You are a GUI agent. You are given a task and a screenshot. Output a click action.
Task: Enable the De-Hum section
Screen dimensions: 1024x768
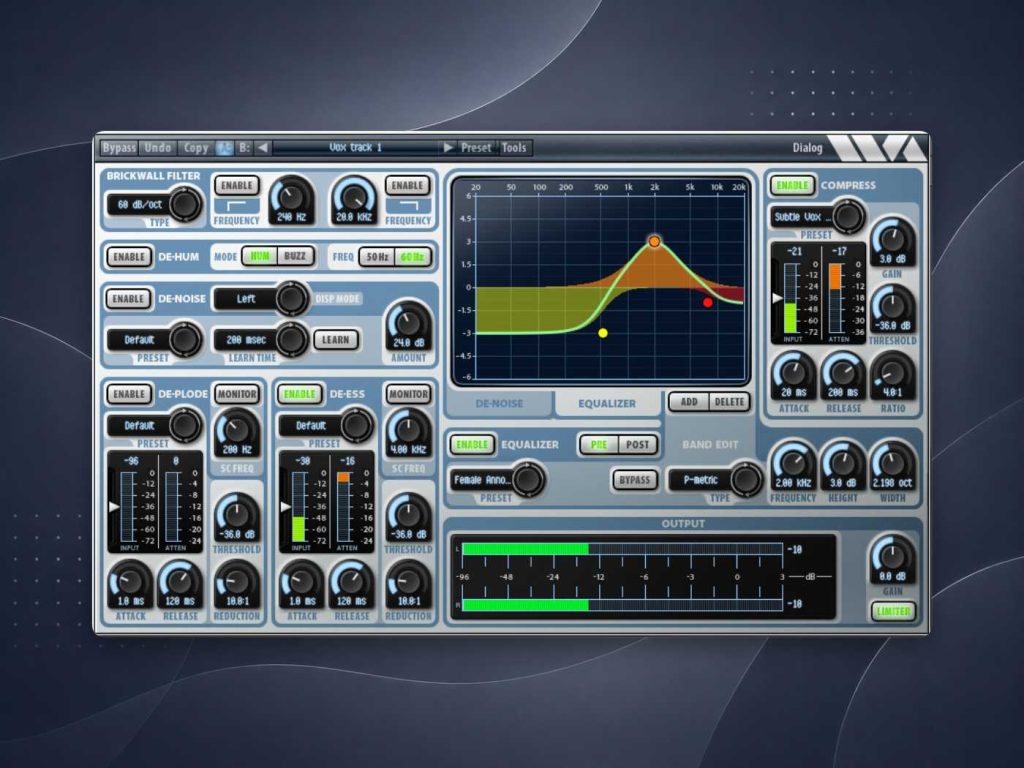click(x=129, y=257)
